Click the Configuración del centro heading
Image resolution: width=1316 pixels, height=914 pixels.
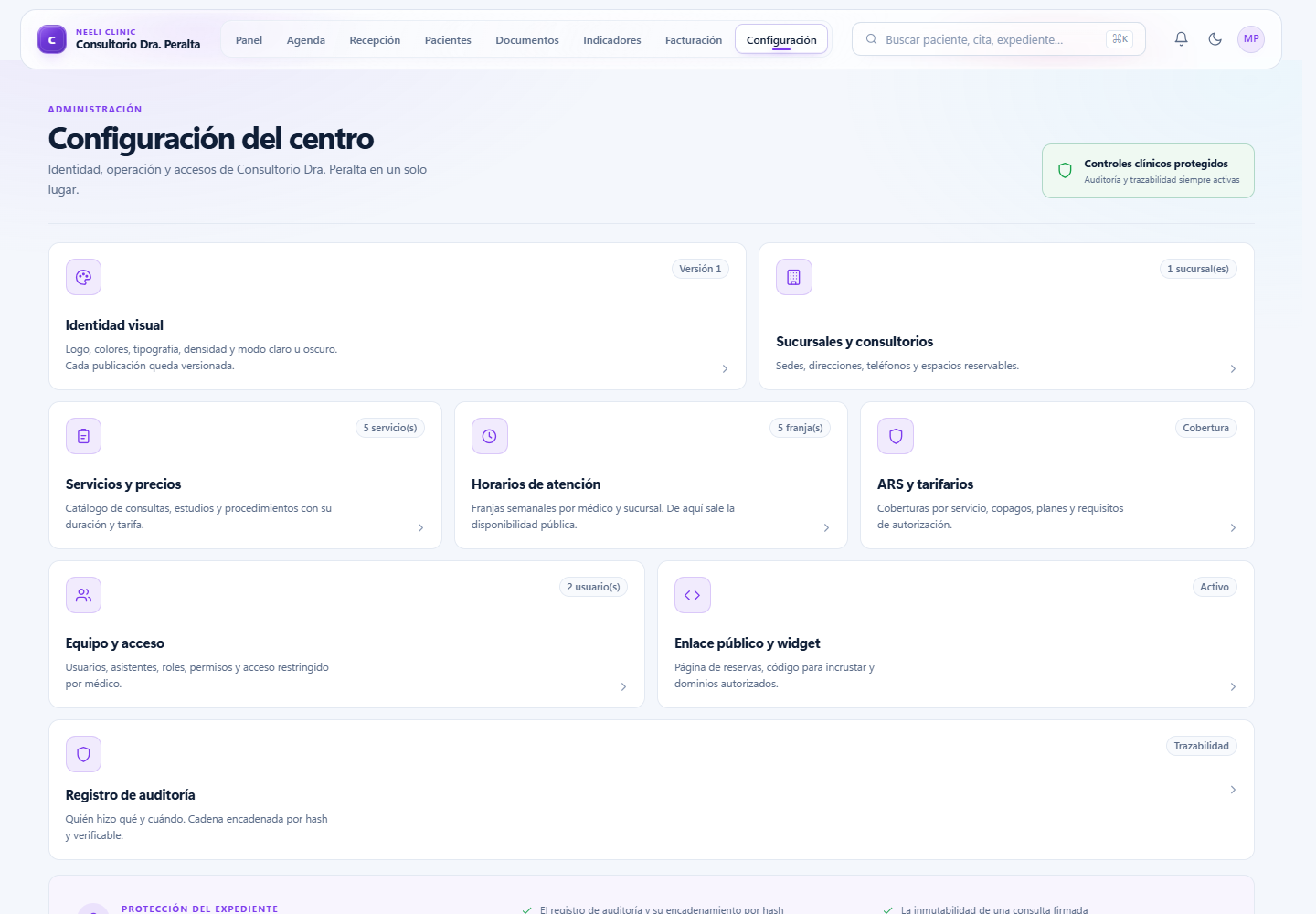[211, 139]
